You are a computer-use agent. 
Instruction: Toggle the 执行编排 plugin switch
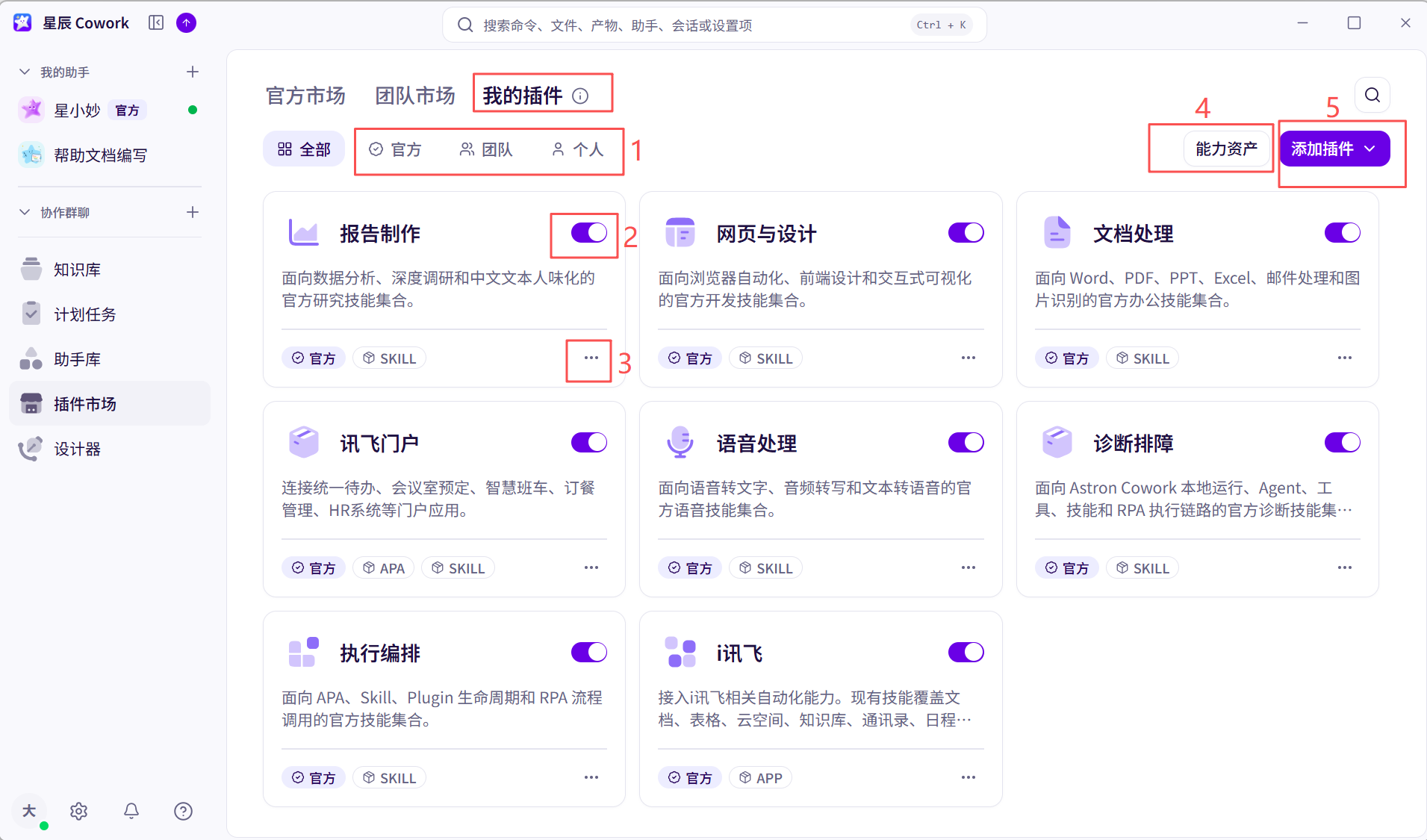pyautogui.click(x=589, y=653)
